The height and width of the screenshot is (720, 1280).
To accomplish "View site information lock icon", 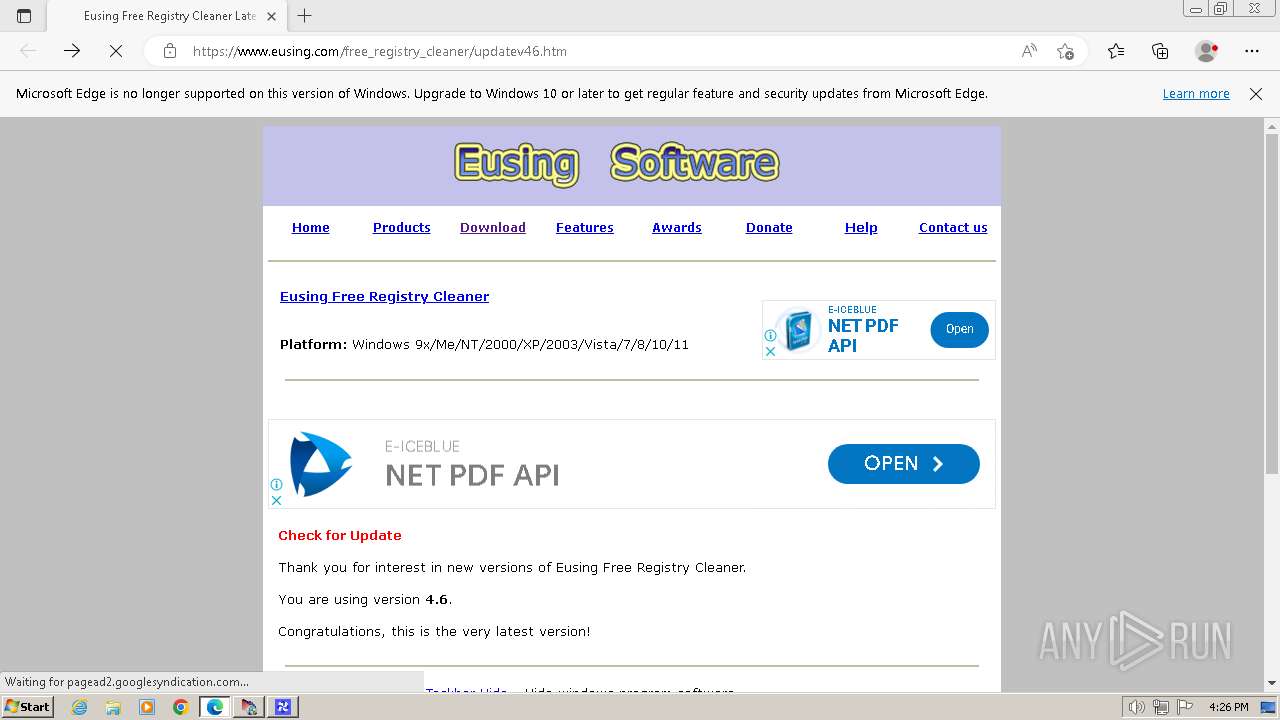I will [170, 51].
